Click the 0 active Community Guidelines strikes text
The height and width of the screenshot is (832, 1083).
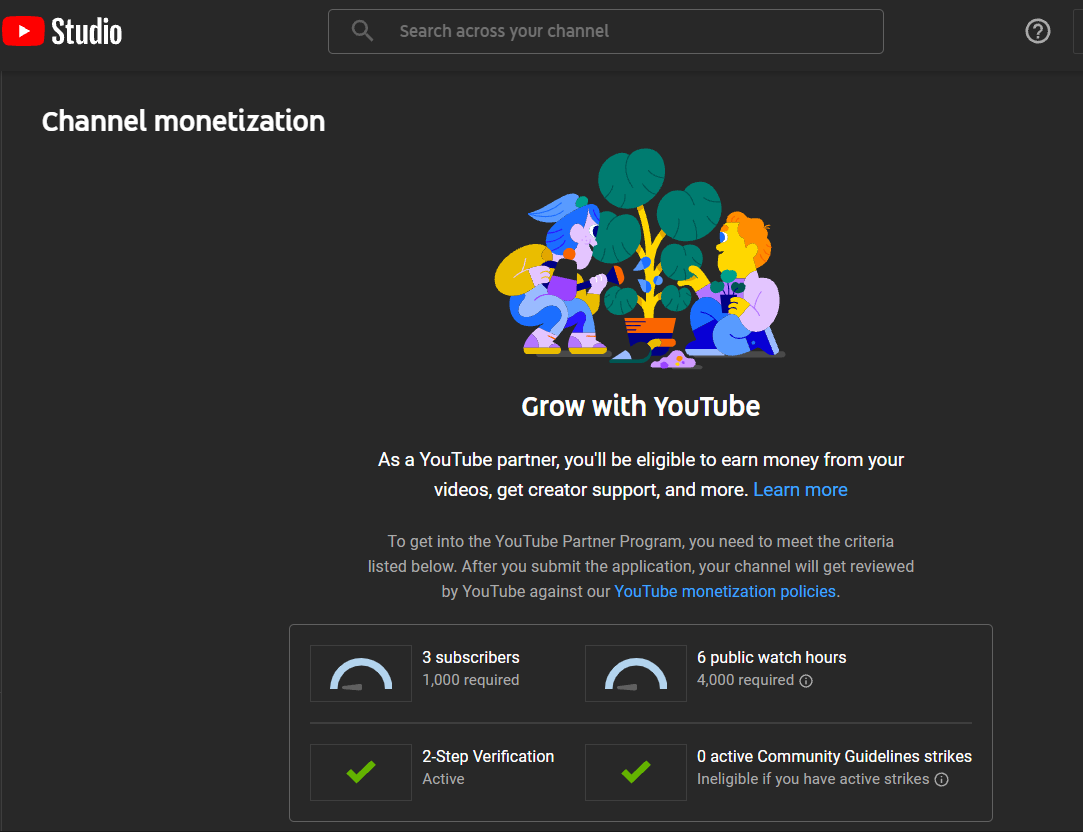[834, 756]
